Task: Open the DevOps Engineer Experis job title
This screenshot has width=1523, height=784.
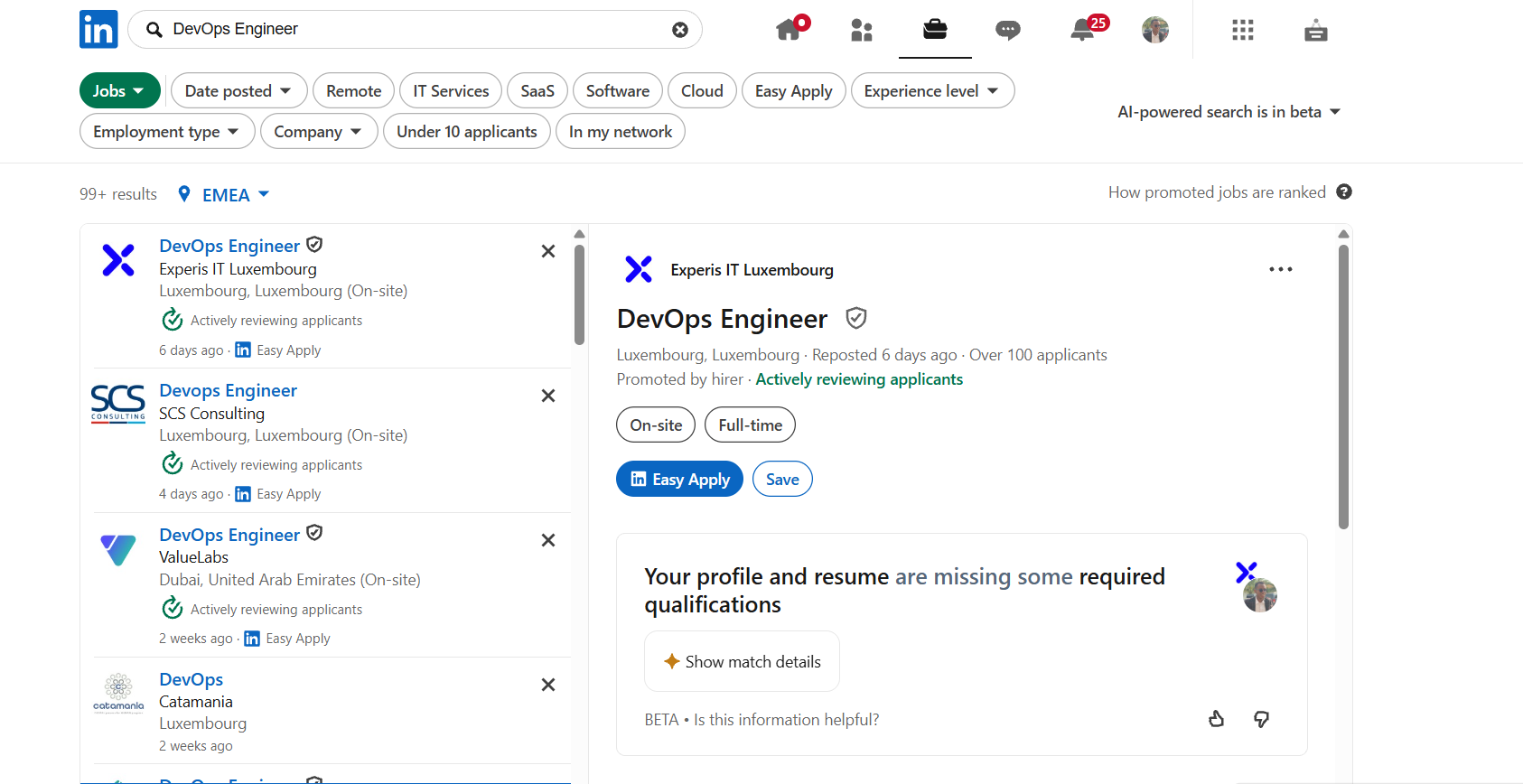Action: click(x=229, y=246)
